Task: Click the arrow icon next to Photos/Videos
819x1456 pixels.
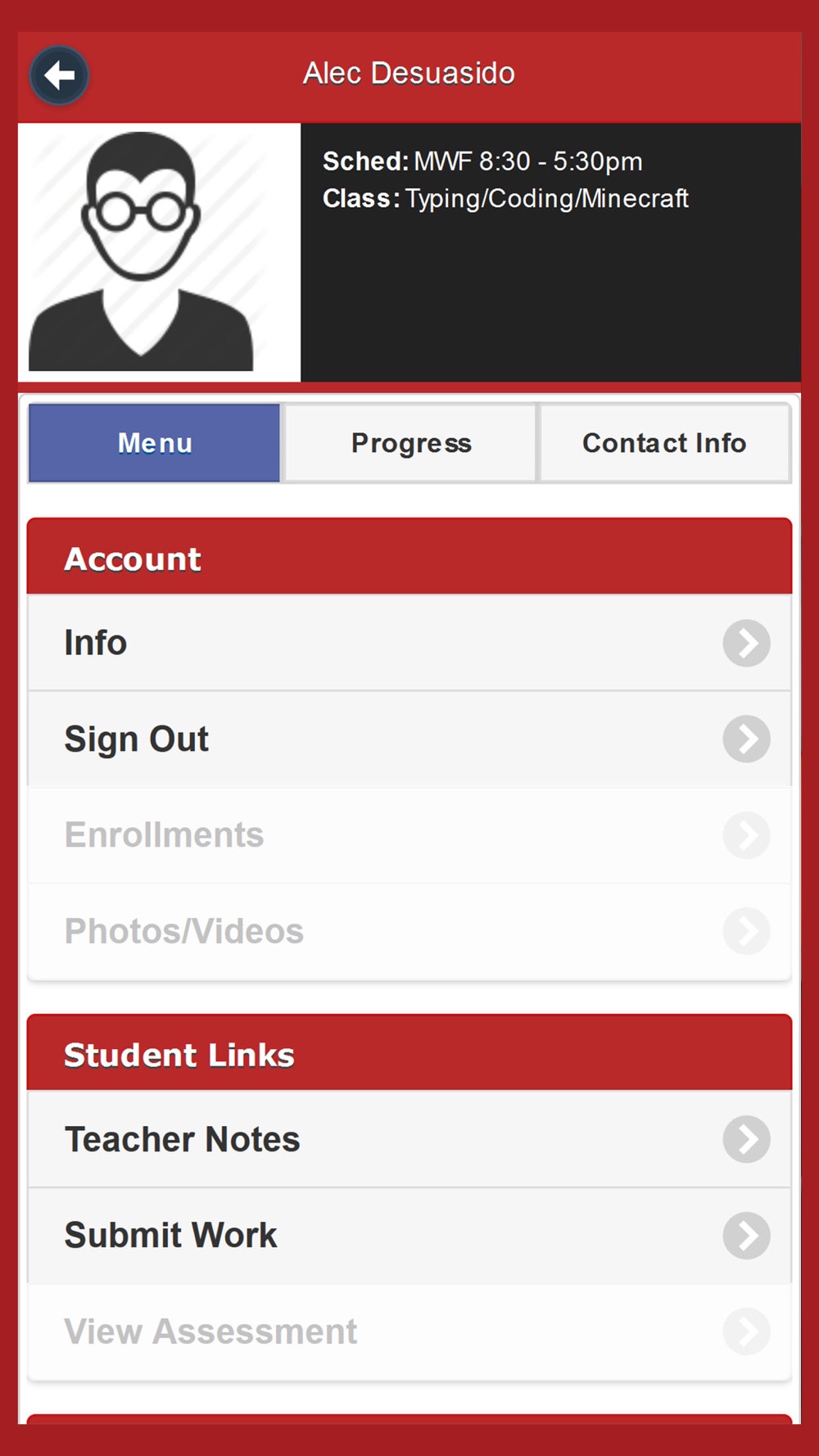Action: (746, 931)
